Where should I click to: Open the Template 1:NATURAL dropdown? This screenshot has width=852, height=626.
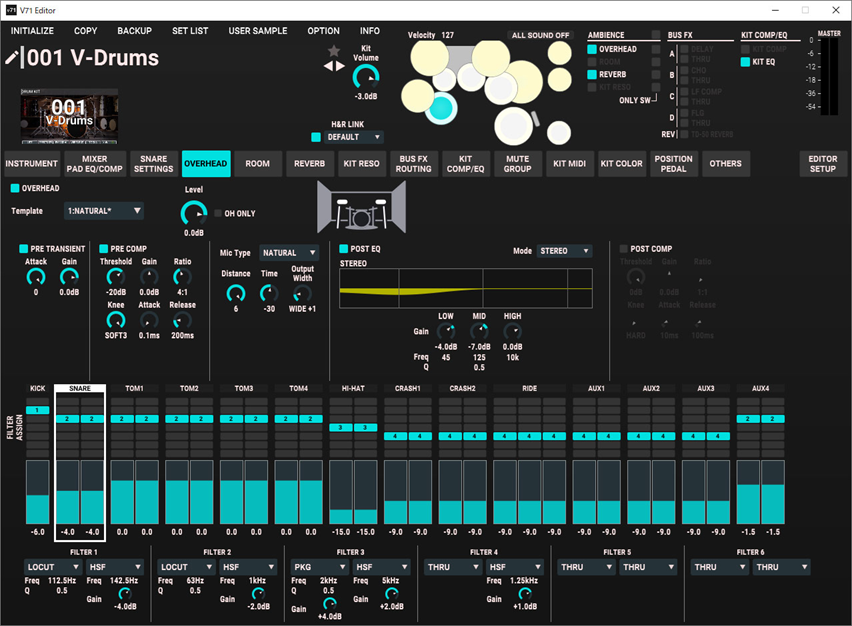[x=104, y=211]
